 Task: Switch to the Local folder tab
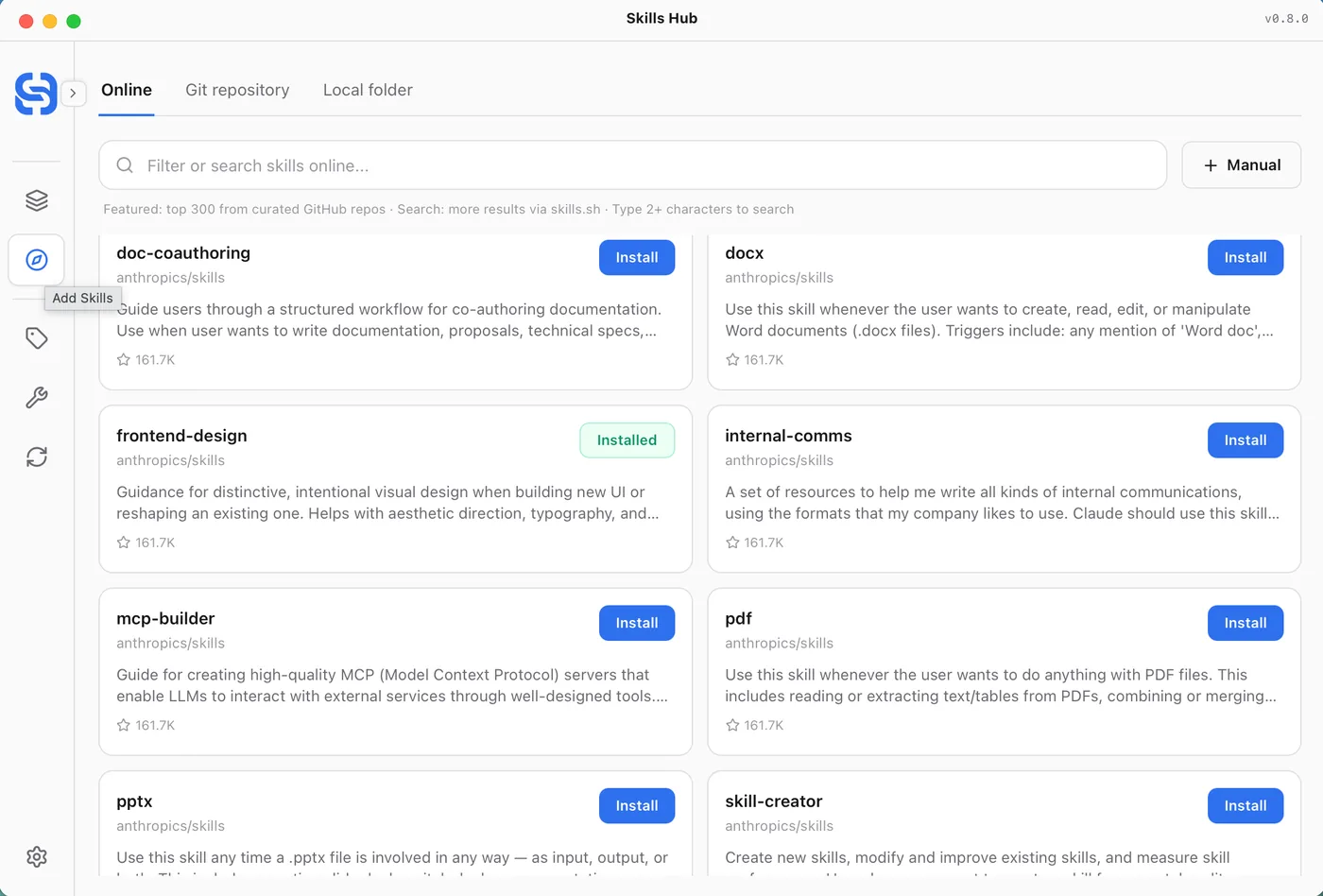pyautogui.click(x=368, y=90)
